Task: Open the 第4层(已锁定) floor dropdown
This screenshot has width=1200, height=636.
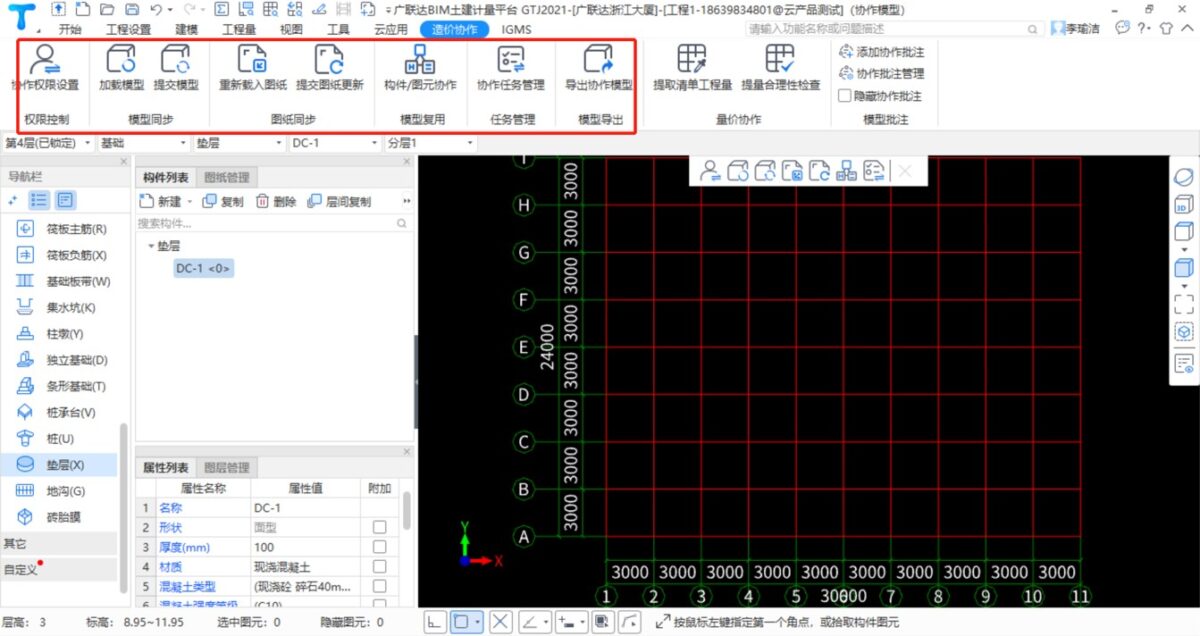Action: tap(48, 143)
